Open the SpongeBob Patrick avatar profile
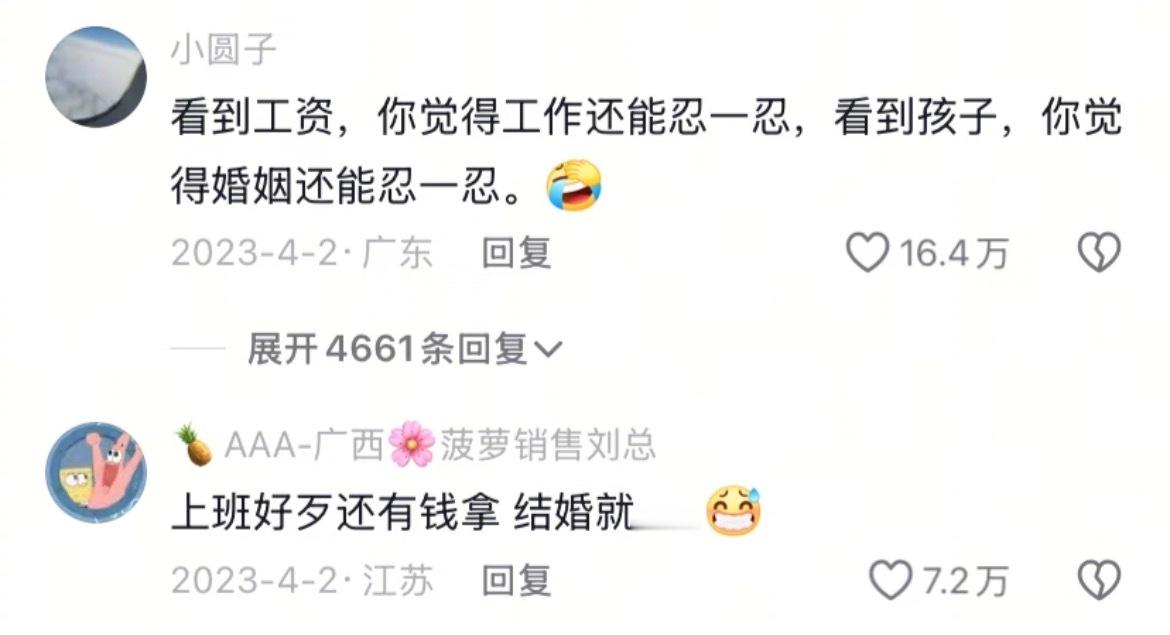Screen dimensions: 1170x635 [x=96, y=472]
